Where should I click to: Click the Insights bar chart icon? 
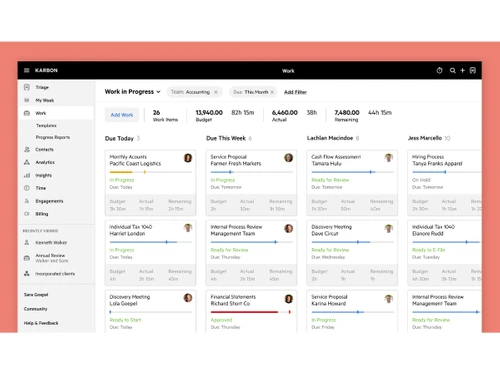[27, 175]
